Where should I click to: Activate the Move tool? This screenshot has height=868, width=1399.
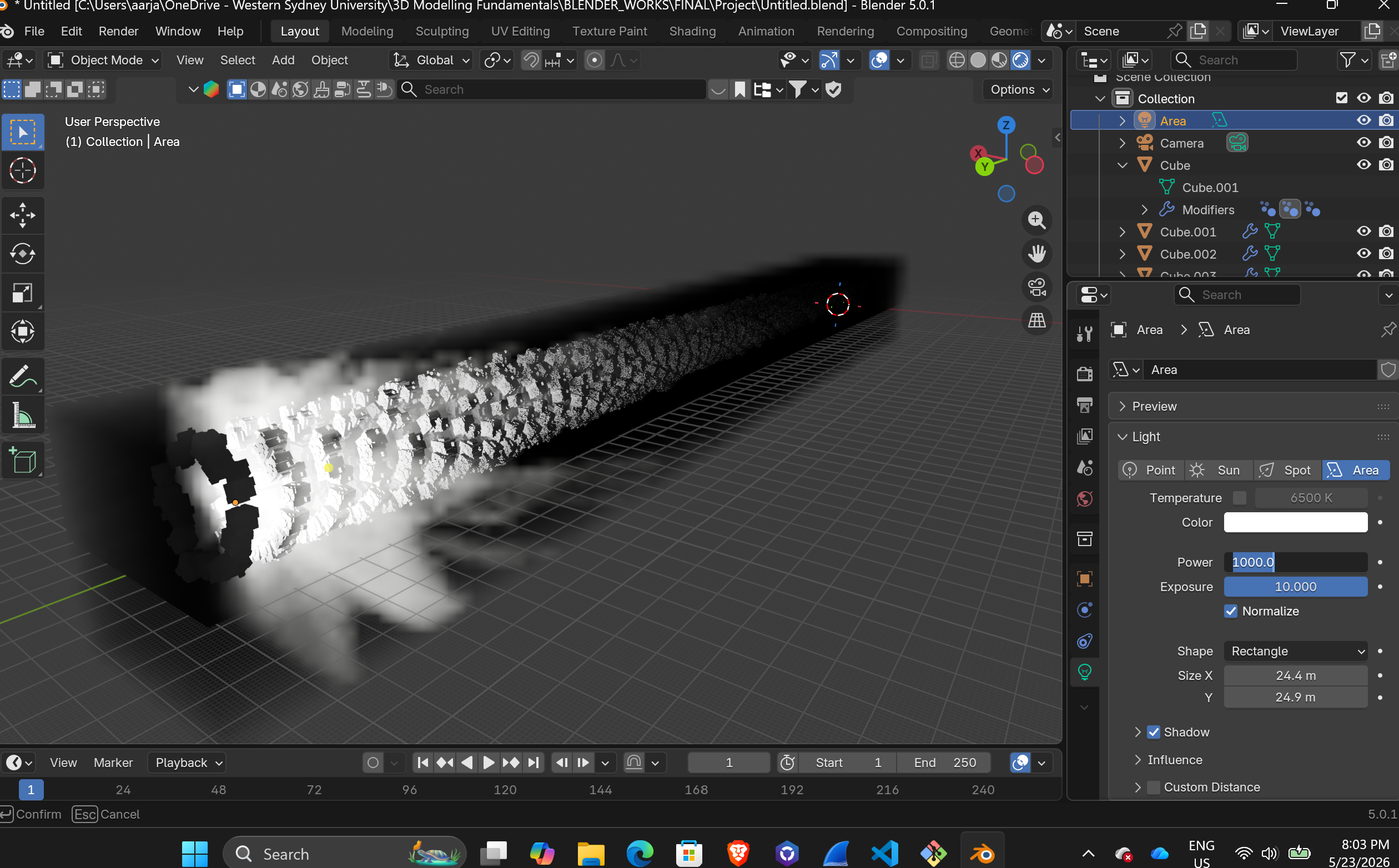23,215
